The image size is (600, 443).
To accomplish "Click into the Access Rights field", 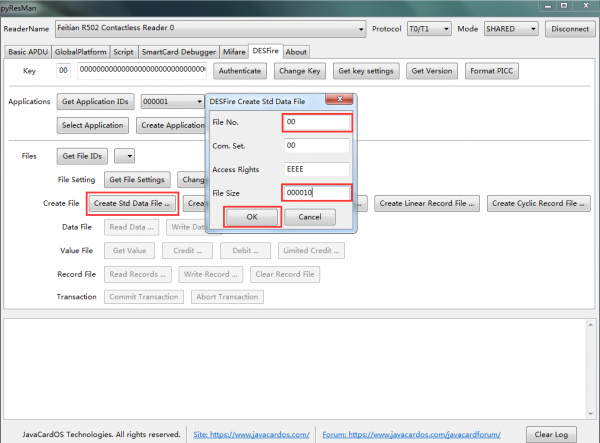I will (317, 169).
